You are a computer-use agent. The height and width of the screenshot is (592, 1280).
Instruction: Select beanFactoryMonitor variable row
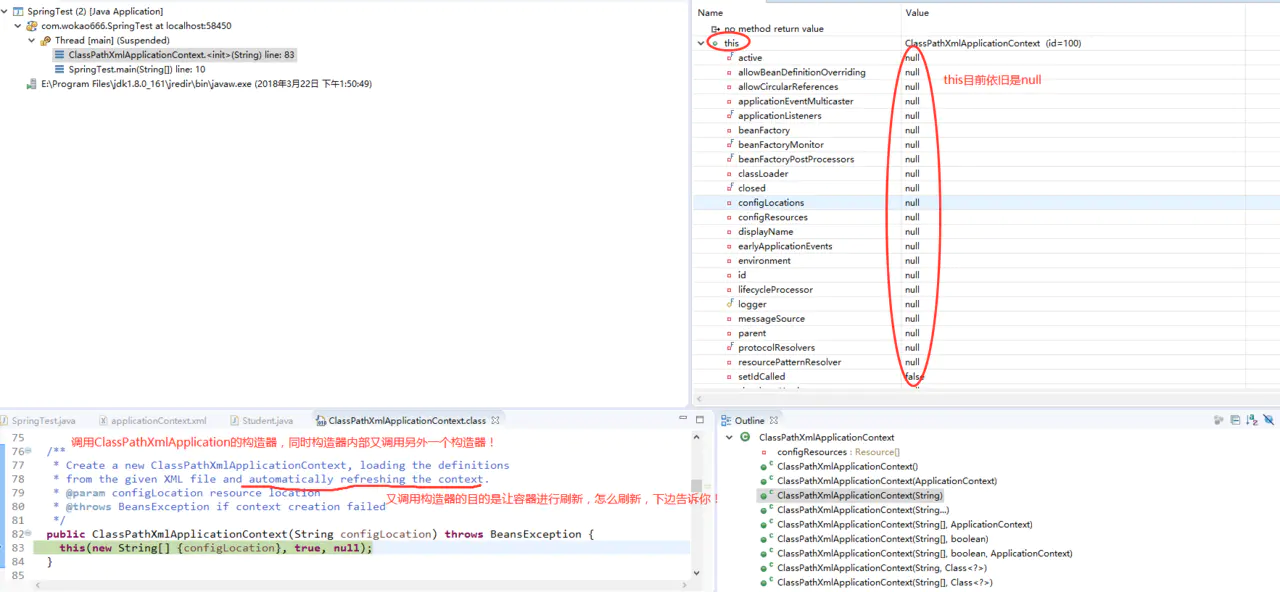pos(781,145)
